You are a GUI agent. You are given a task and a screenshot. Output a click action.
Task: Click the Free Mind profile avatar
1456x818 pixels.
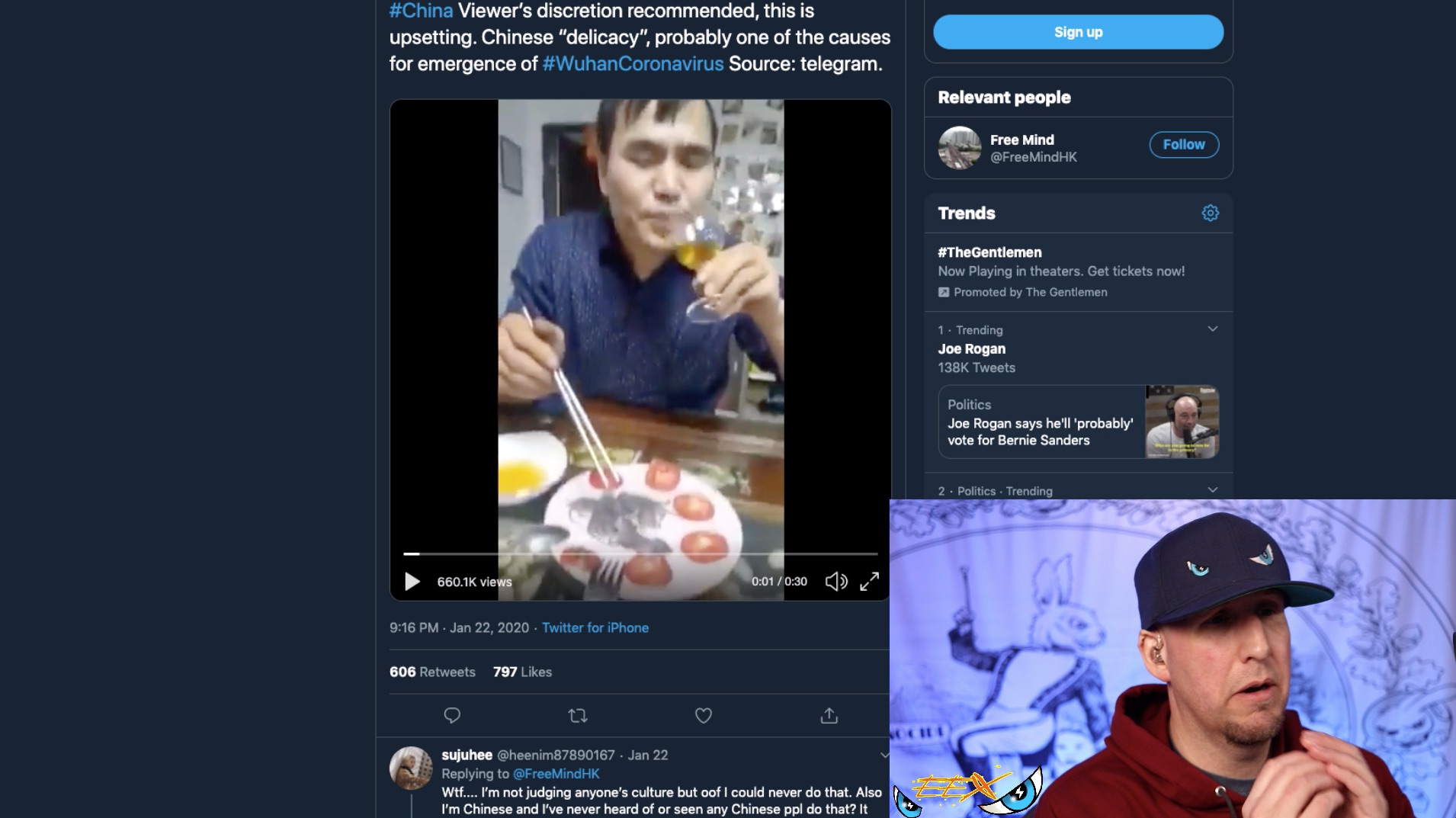(959, 148)
